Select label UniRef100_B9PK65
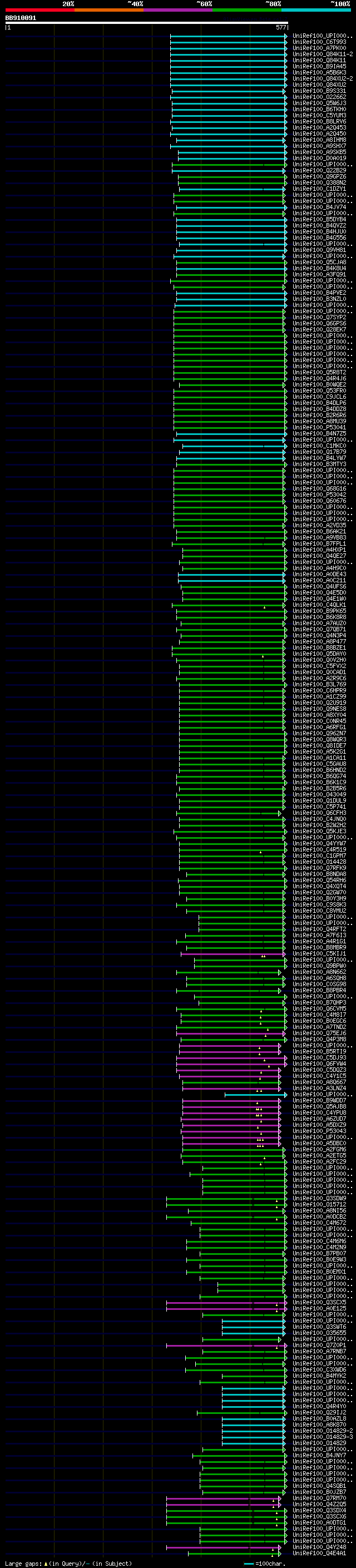 click(319, 611)
